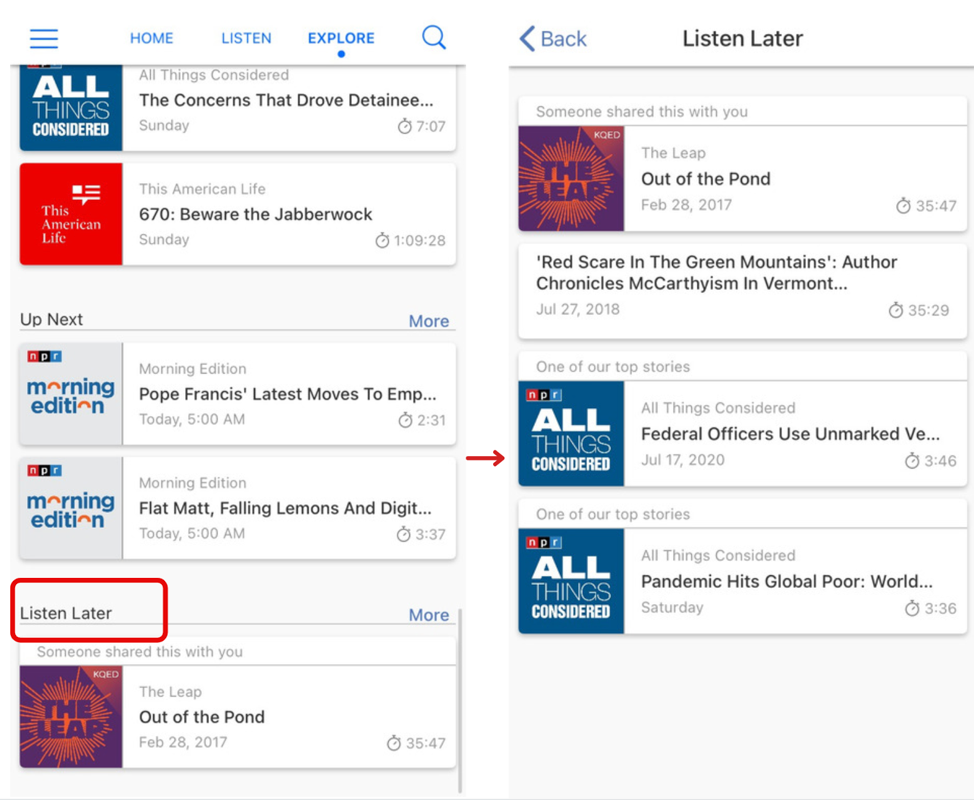The width and height of the screenshot is (974, 800).
Task: Click "Someone shared this with you" on Listen Later screen
Action: point(642,112)
